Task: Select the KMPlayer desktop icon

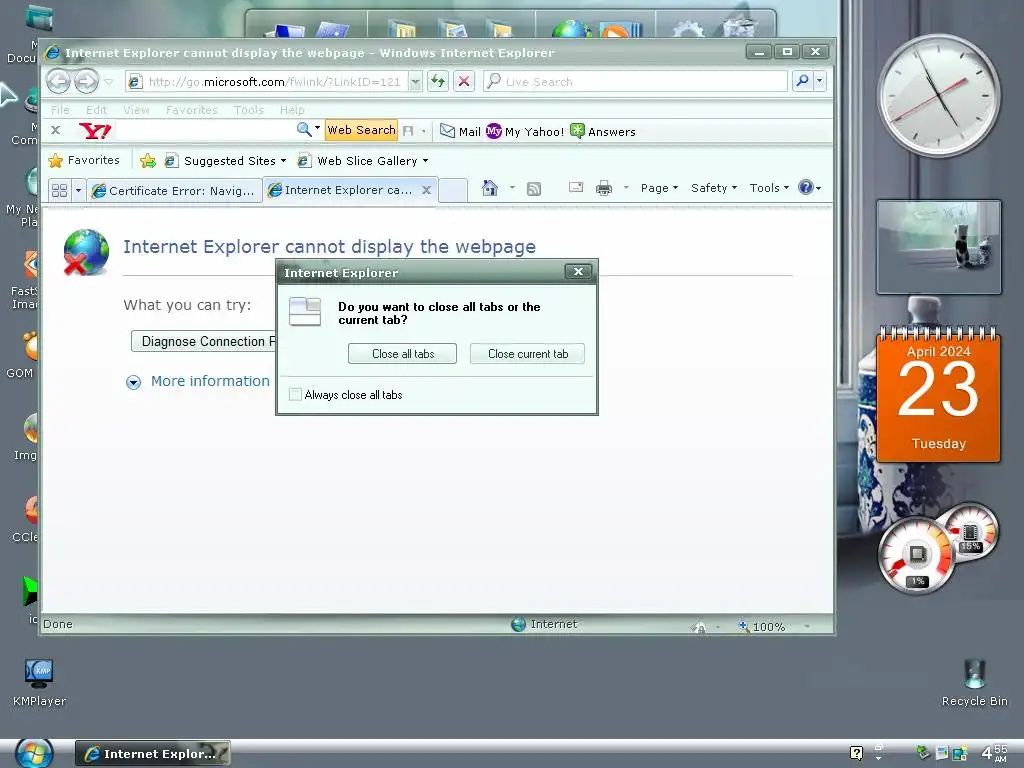Action: point(39,682)
